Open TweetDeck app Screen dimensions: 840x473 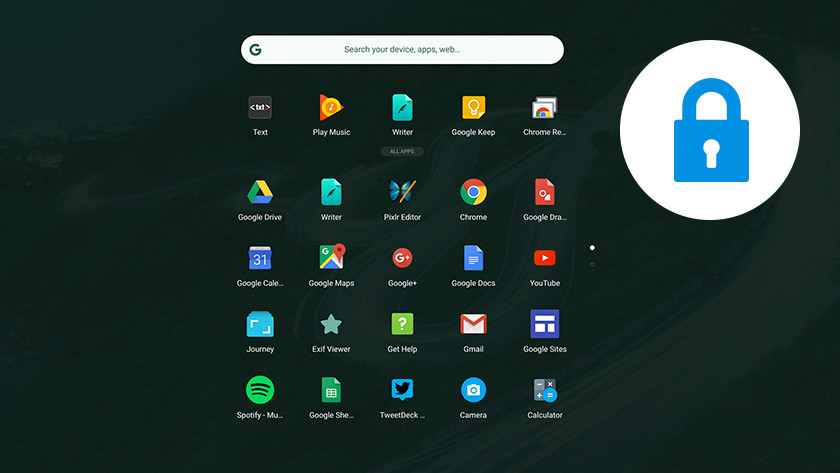click(402, 390)
